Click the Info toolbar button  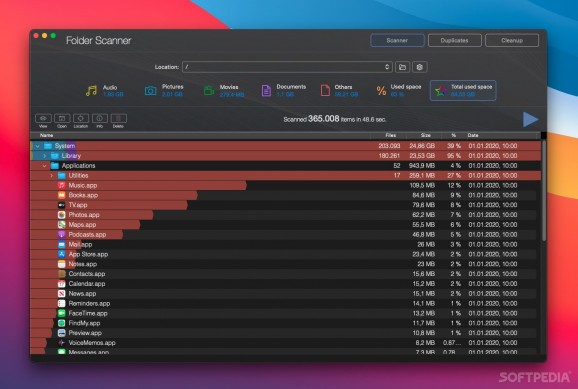click(100, 118)
